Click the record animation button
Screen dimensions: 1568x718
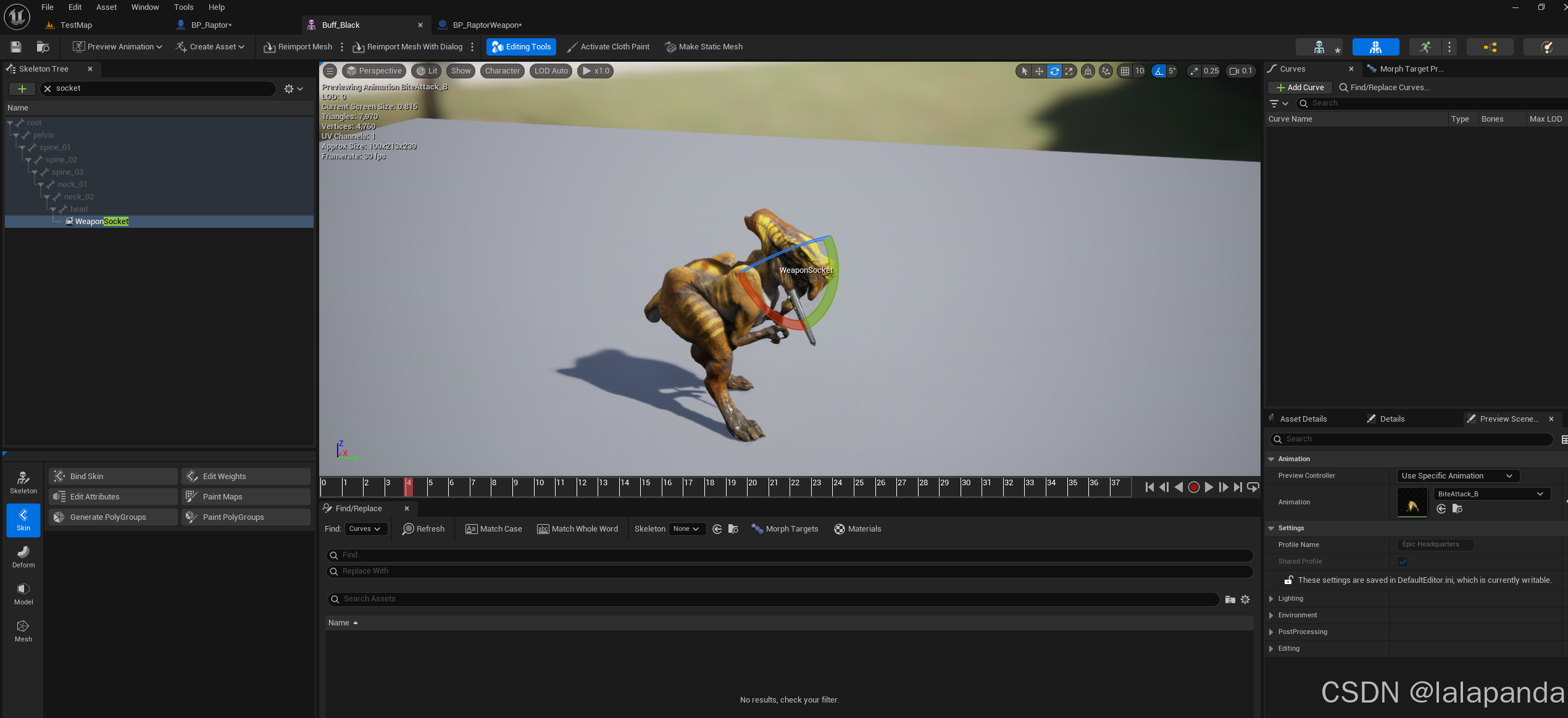(1193, 488)
